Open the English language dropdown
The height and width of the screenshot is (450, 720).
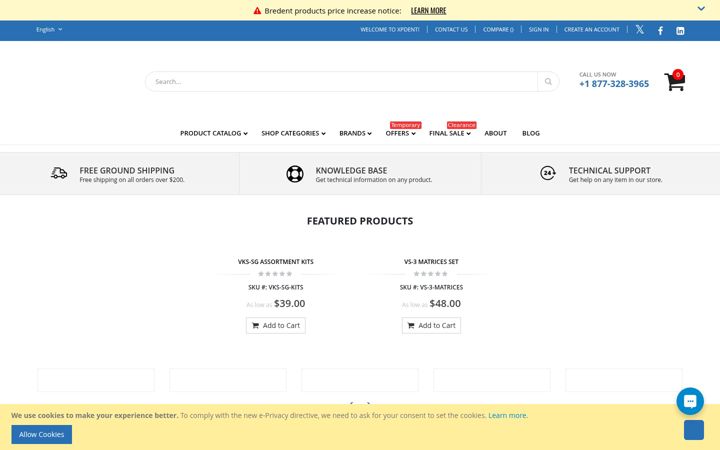[49, 29]
